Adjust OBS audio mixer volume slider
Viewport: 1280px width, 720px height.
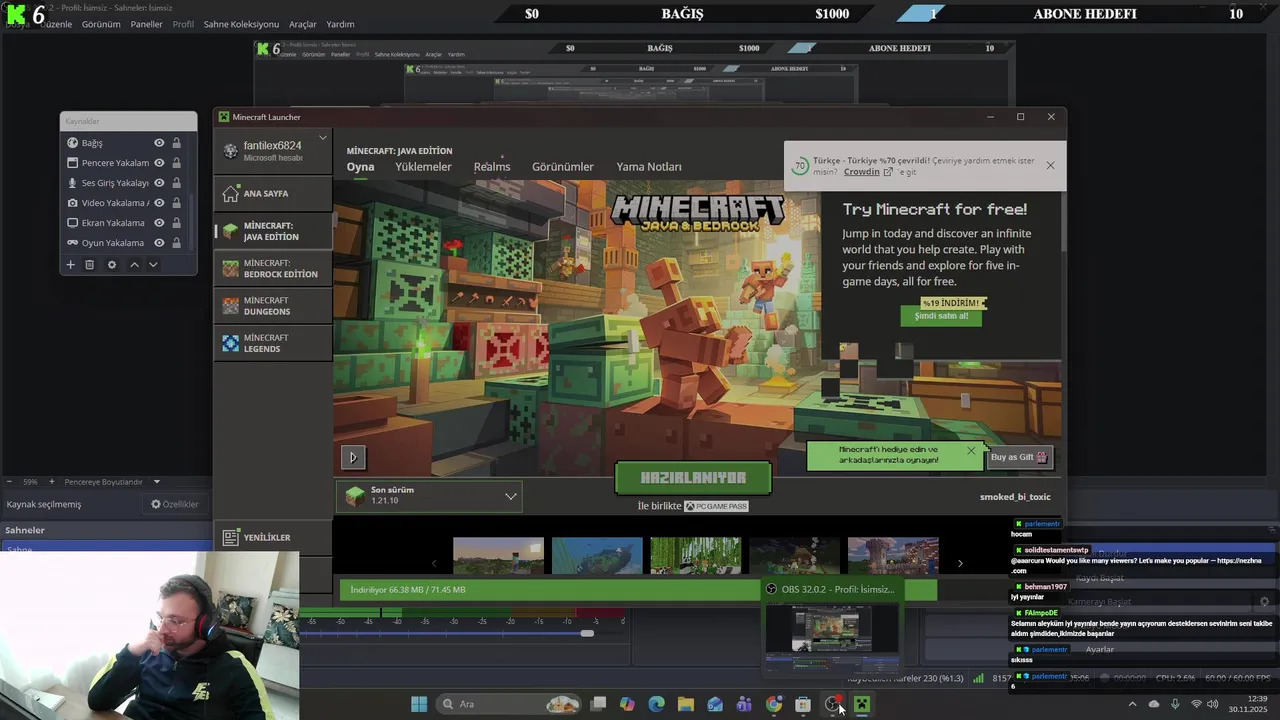click(x=587, y=633)
